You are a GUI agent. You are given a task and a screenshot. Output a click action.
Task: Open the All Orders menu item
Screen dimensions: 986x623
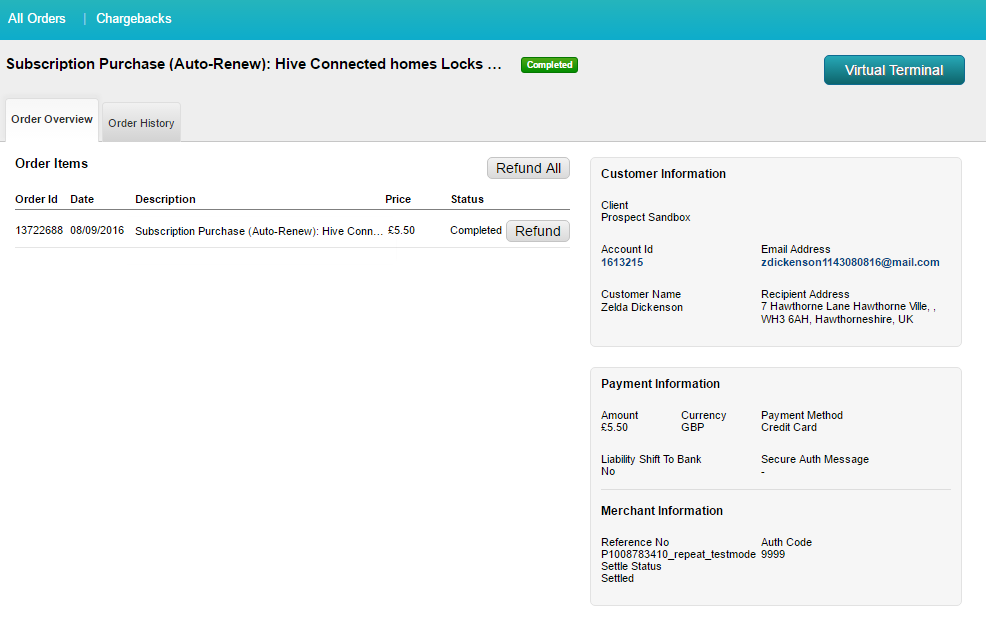(37, 19)
